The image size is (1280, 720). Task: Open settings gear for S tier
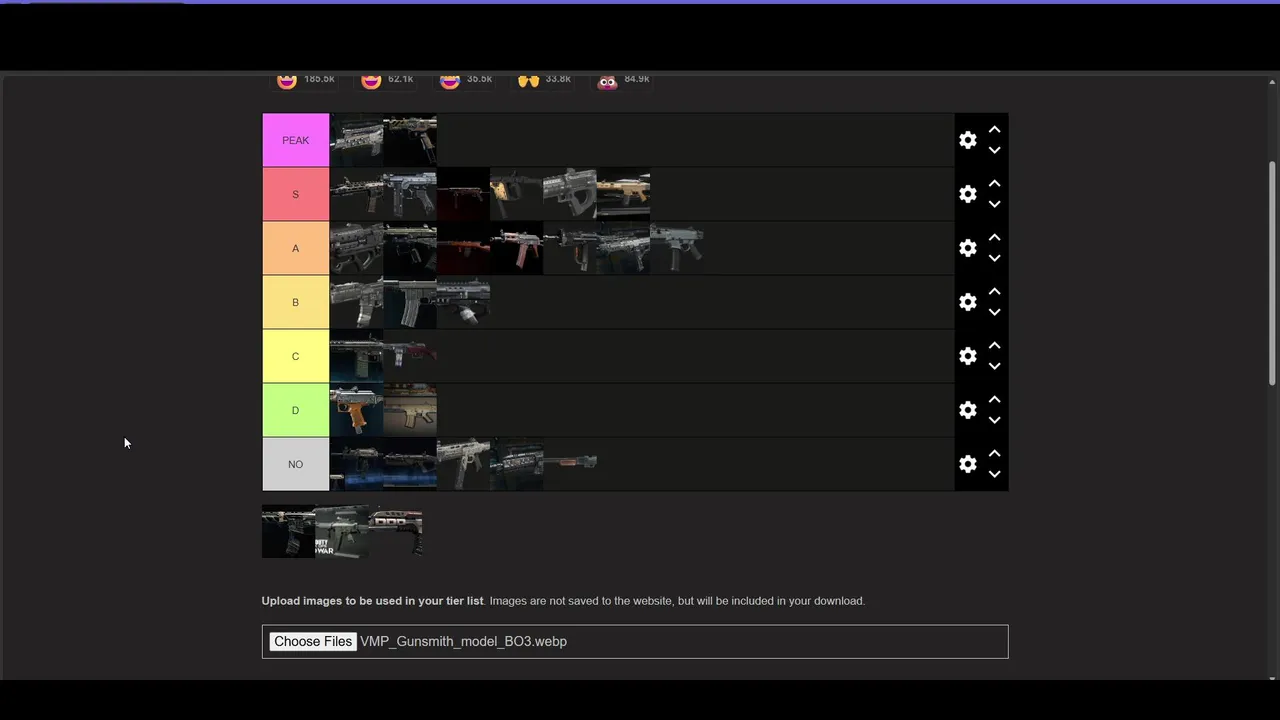point(967,194)
